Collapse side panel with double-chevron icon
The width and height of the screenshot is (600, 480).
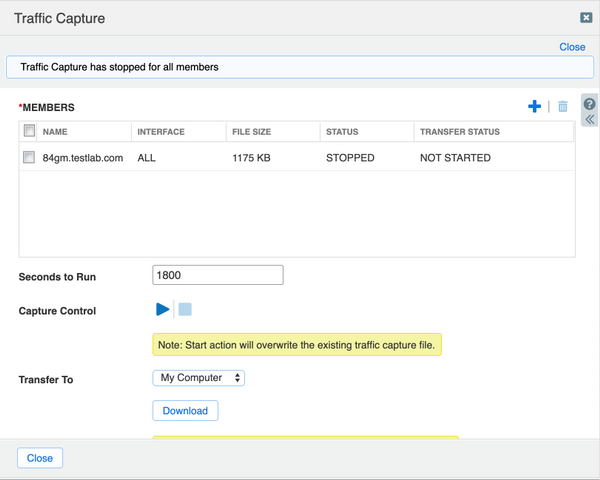pyautogui.click(x=590, y=119)
